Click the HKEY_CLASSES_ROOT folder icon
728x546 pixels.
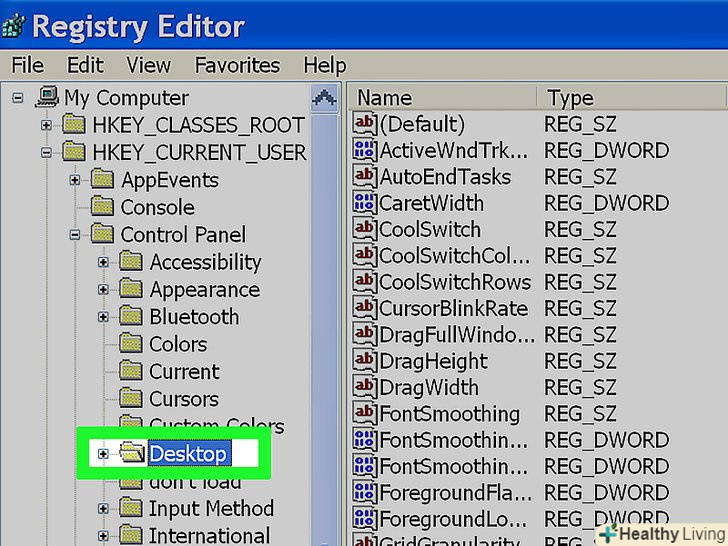[x=74, y=124]
